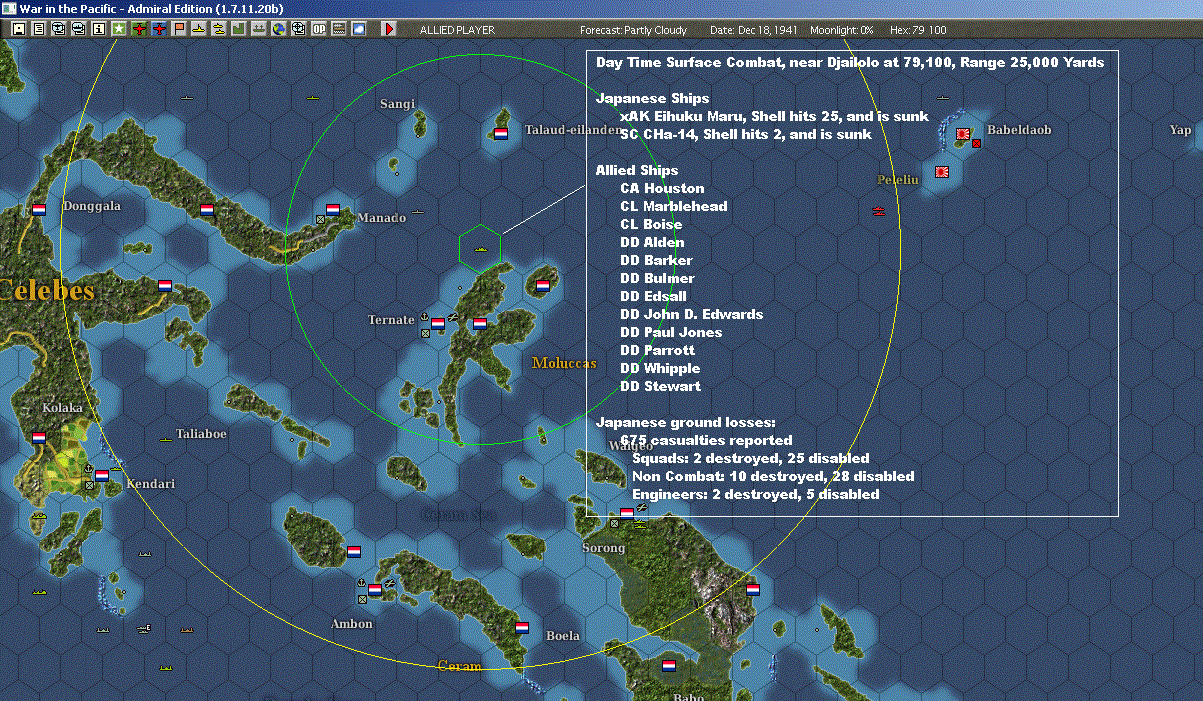
Task: Click 'CL Marblehead' in the combat report
Action: click(674, 206)
